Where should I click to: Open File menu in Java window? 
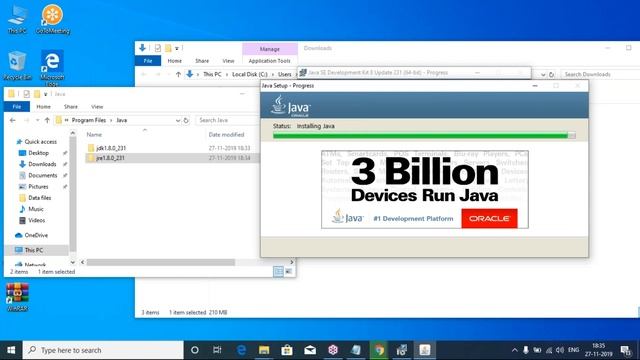(17, 107)
